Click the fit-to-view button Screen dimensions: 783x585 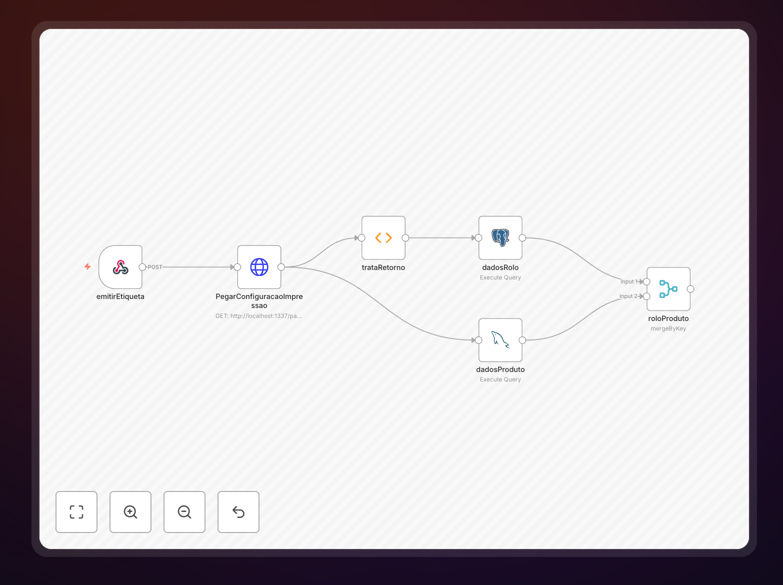pyautogui.click(x=76, y=512)
